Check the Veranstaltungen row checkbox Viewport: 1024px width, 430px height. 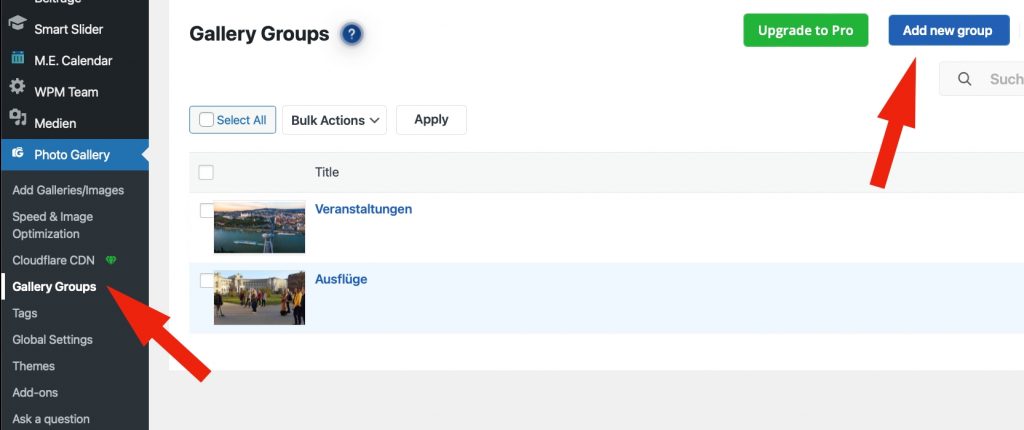pyautogui.click(x=206, y=211)
